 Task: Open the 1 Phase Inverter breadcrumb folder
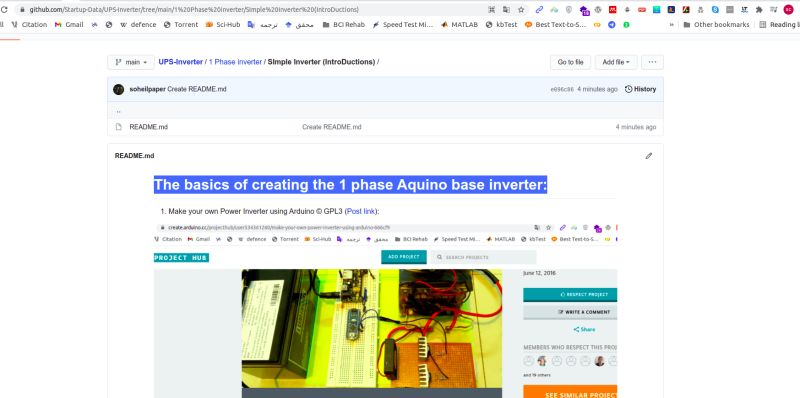pos(235,62)
